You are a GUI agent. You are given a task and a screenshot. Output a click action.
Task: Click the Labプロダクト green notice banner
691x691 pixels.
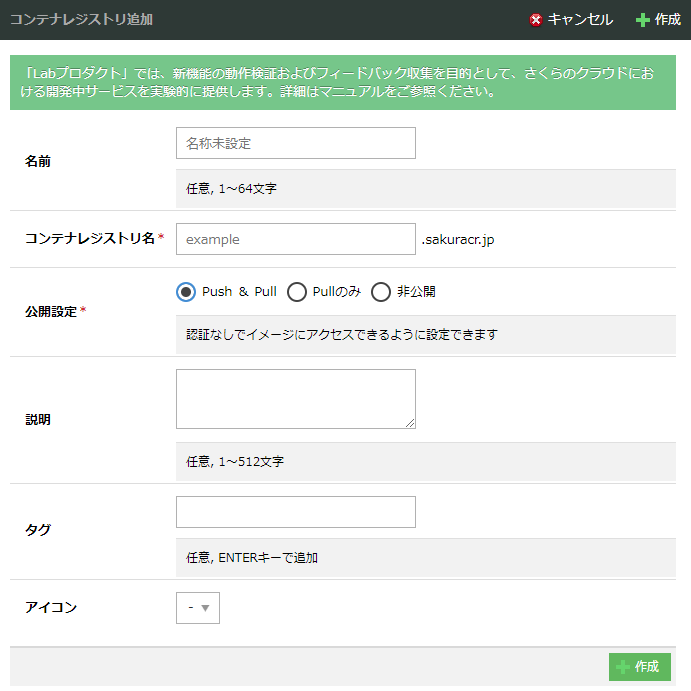343,82
